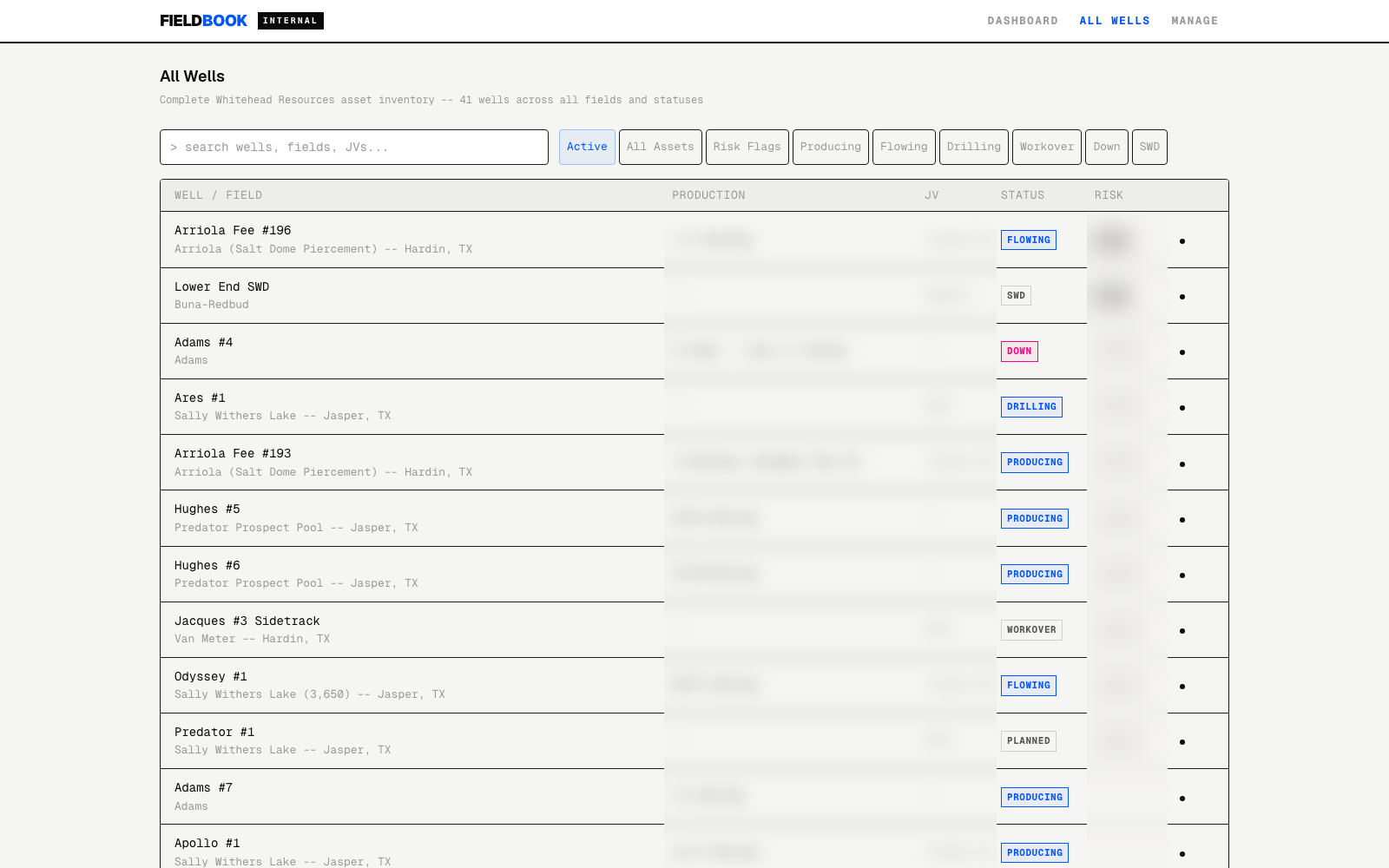
Task: Toggle the All Assets filter
Action: 661,147
